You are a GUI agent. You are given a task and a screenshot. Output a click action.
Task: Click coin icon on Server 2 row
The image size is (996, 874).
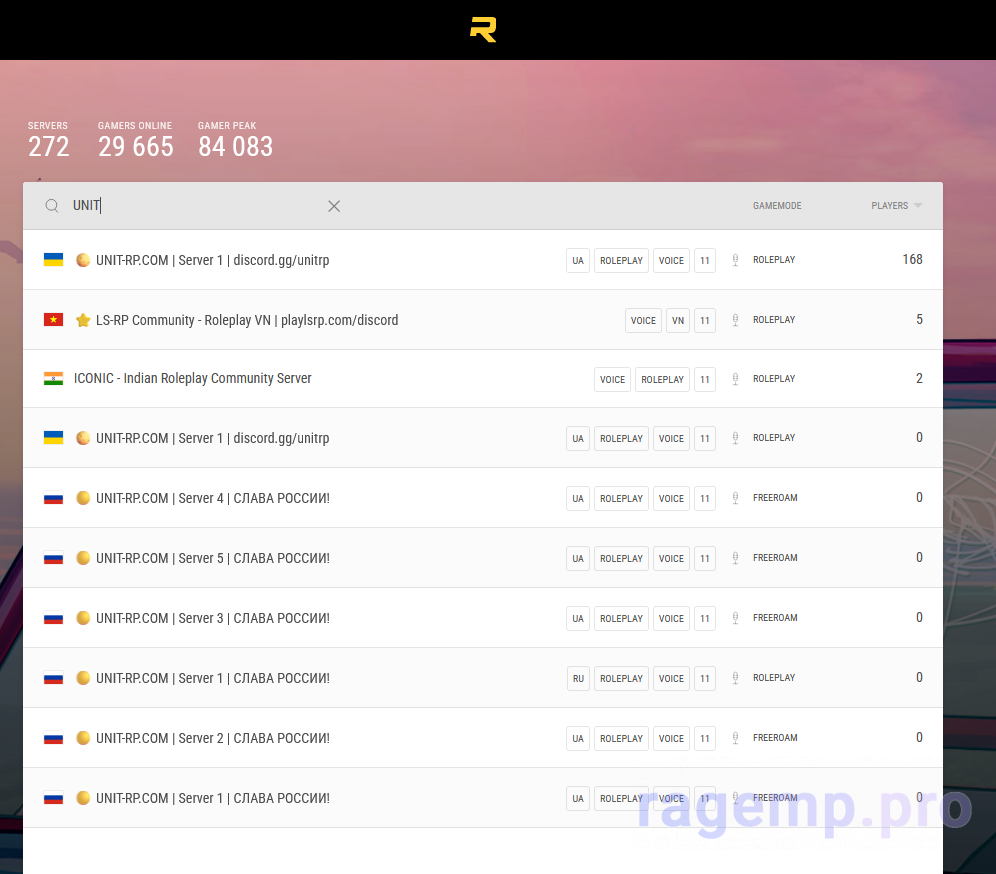(83, 738)
